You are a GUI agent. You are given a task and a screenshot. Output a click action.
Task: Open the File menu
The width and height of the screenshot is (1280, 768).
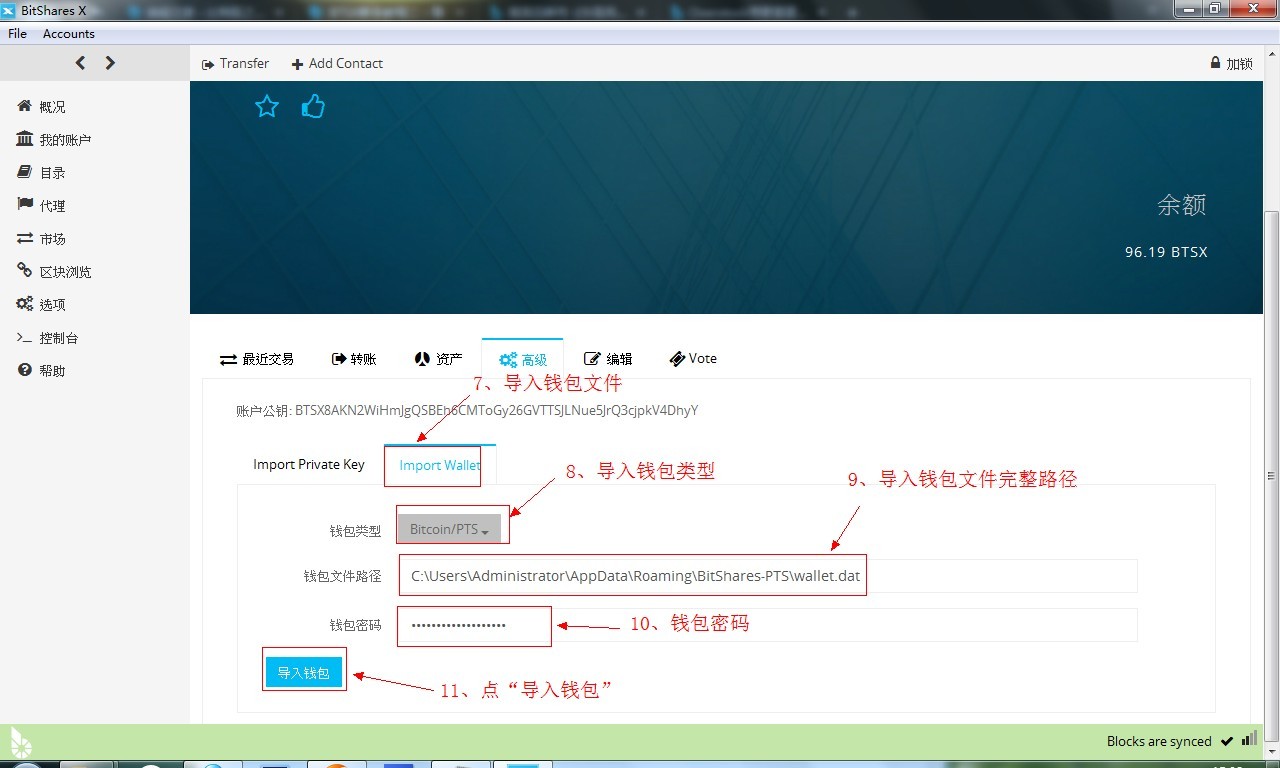tap(17, 34)
